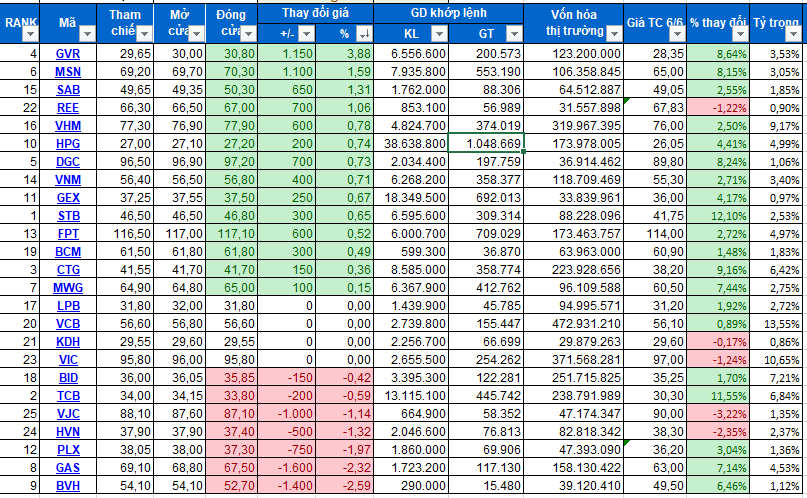Open the +/- column filter dropdown
The width and height of the screenshot is (807, 498).
click(x=306, y=34)
